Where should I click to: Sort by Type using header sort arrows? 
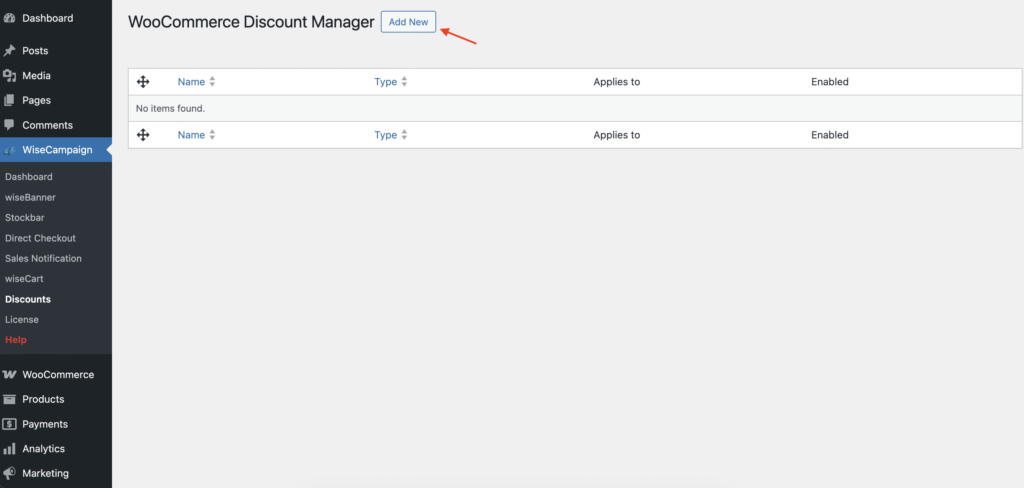404,82
